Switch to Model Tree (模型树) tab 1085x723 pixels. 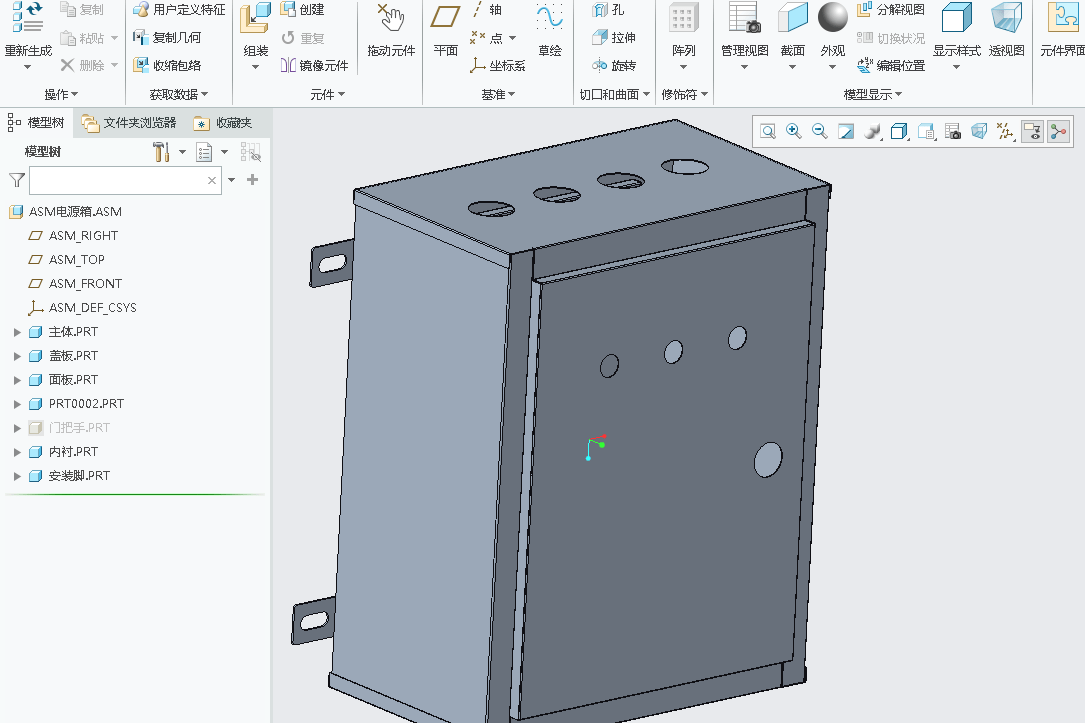tap(36, 123)
